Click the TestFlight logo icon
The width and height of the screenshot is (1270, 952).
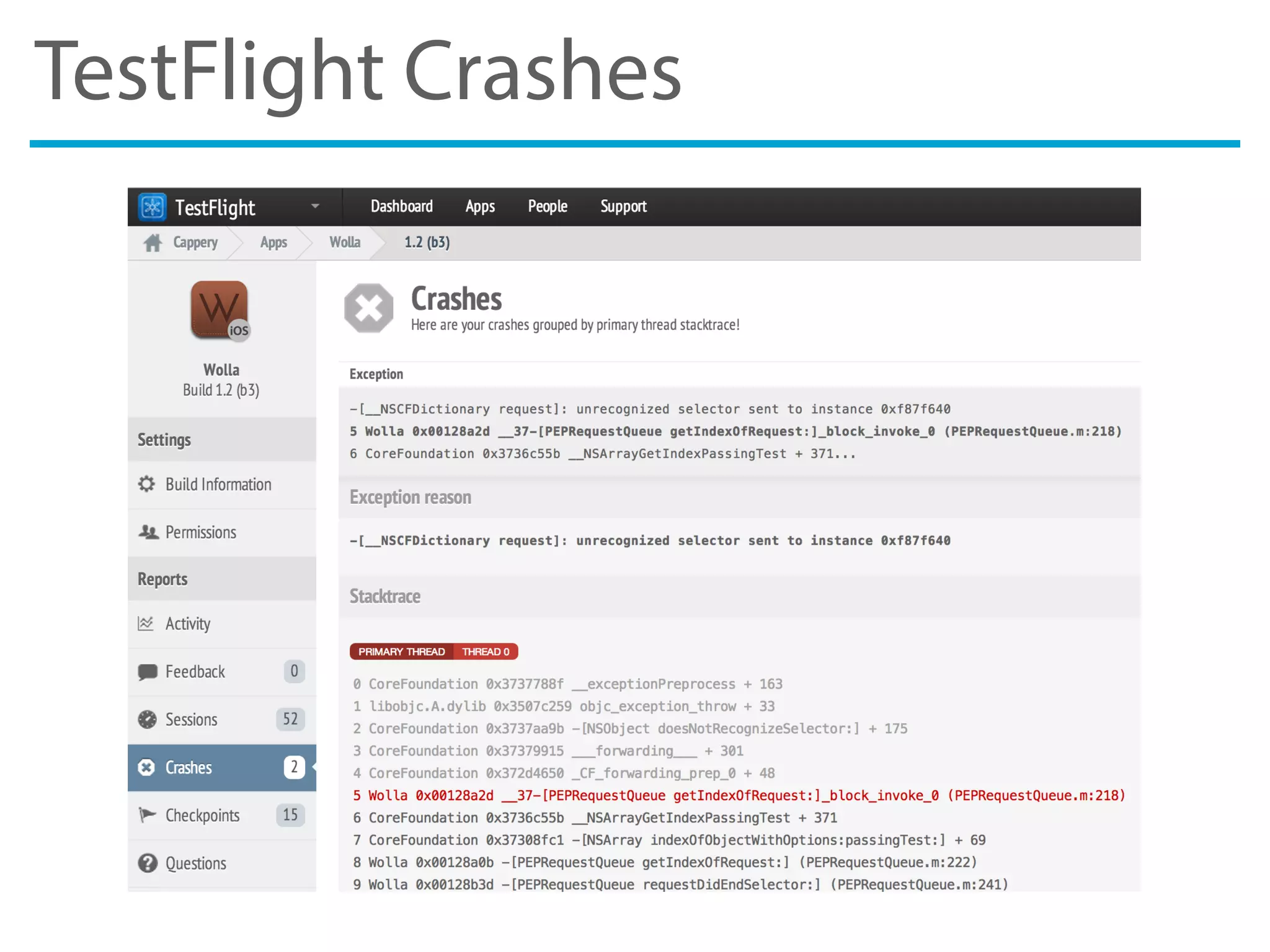(x=152, y=207)
